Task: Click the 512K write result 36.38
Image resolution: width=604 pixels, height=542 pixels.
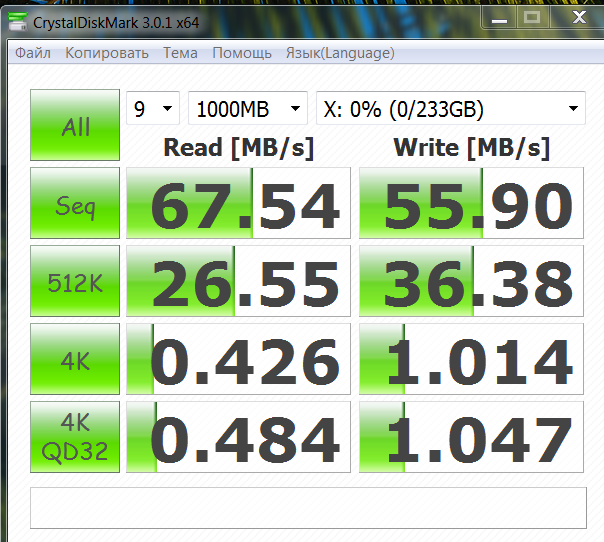Action: point(471,281)
